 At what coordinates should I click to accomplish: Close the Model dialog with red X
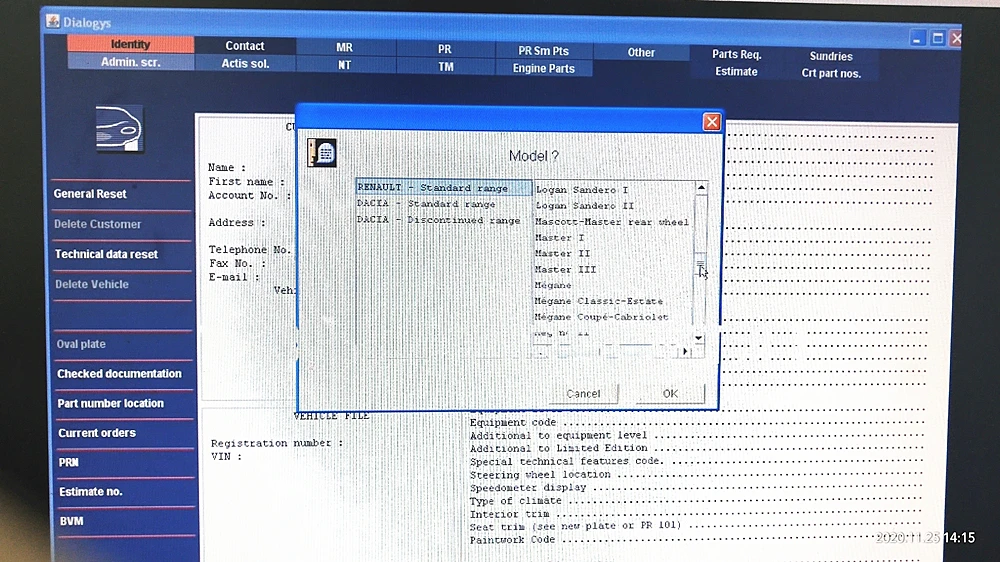[712, 122]
